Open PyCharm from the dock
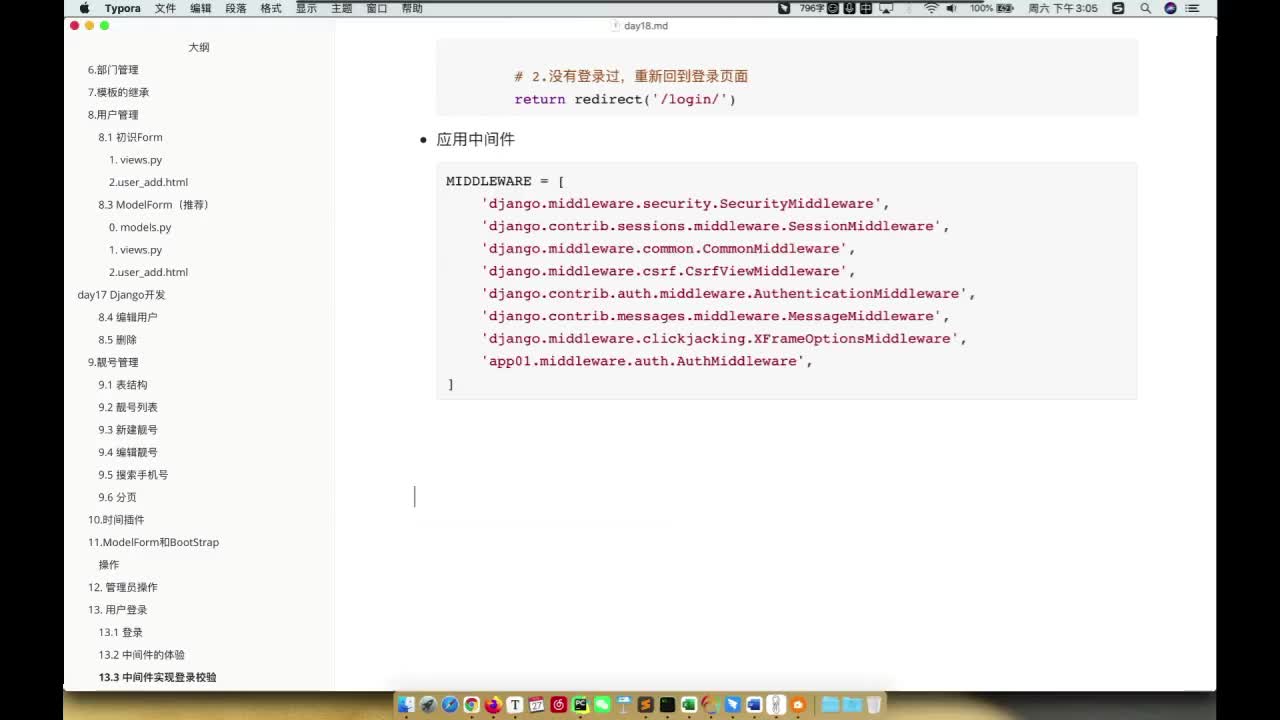Screen dimensions: 1280x720 point(580,705)
